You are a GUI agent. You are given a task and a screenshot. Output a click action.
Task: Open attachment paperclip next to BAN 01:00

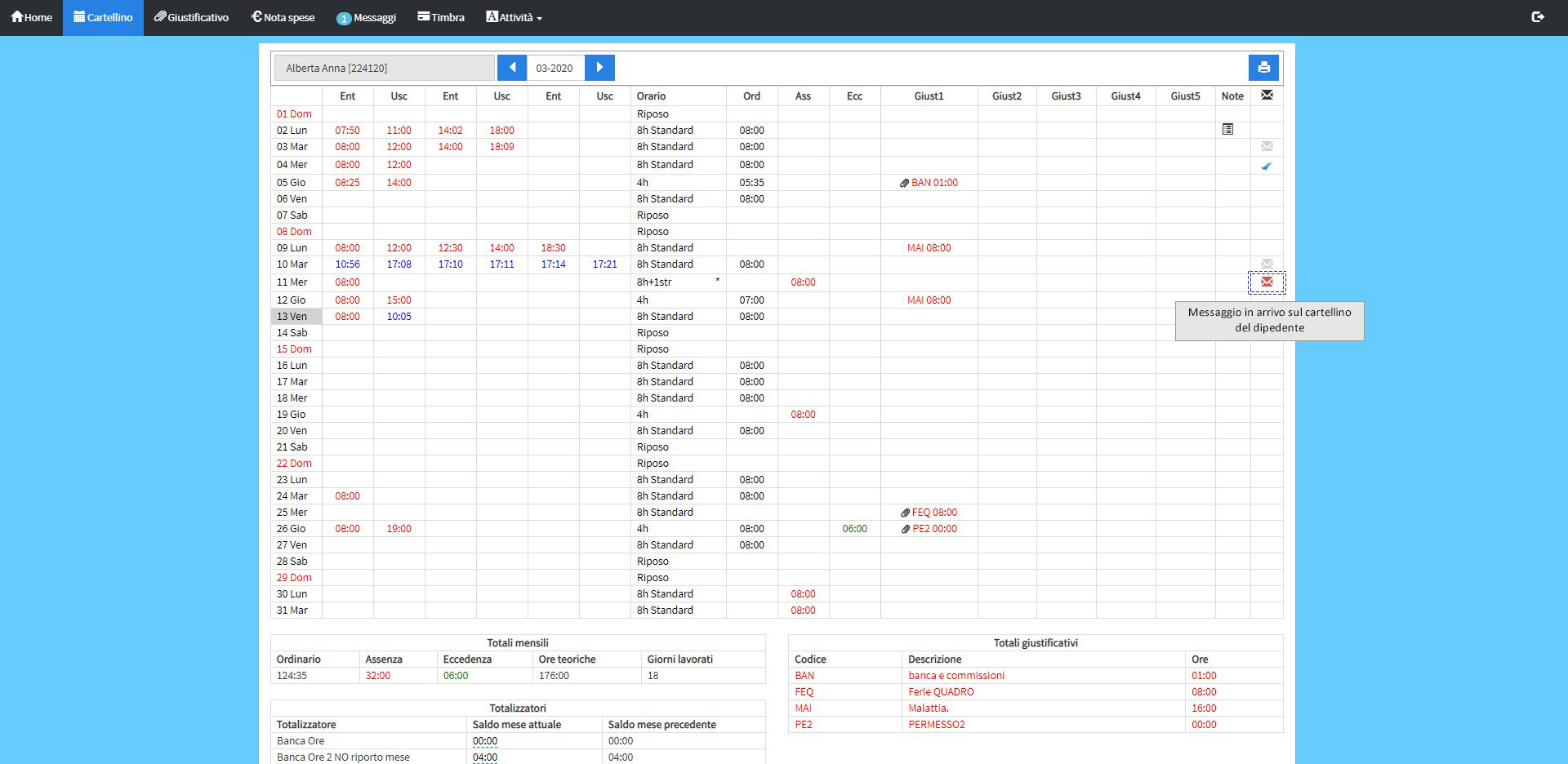pyautogui.click(x=904, y=183)
